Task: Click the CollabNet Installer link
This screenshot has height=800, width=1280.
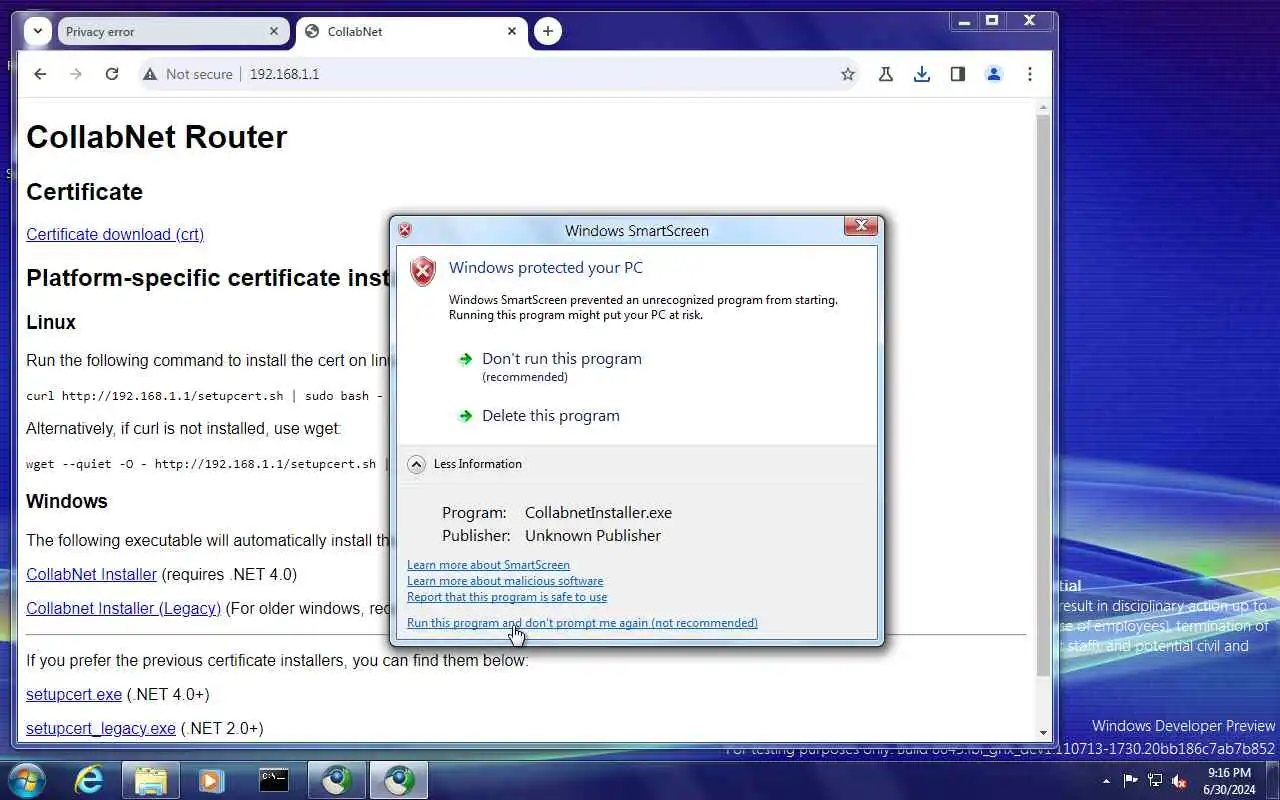Action: [x=91, y=574]
